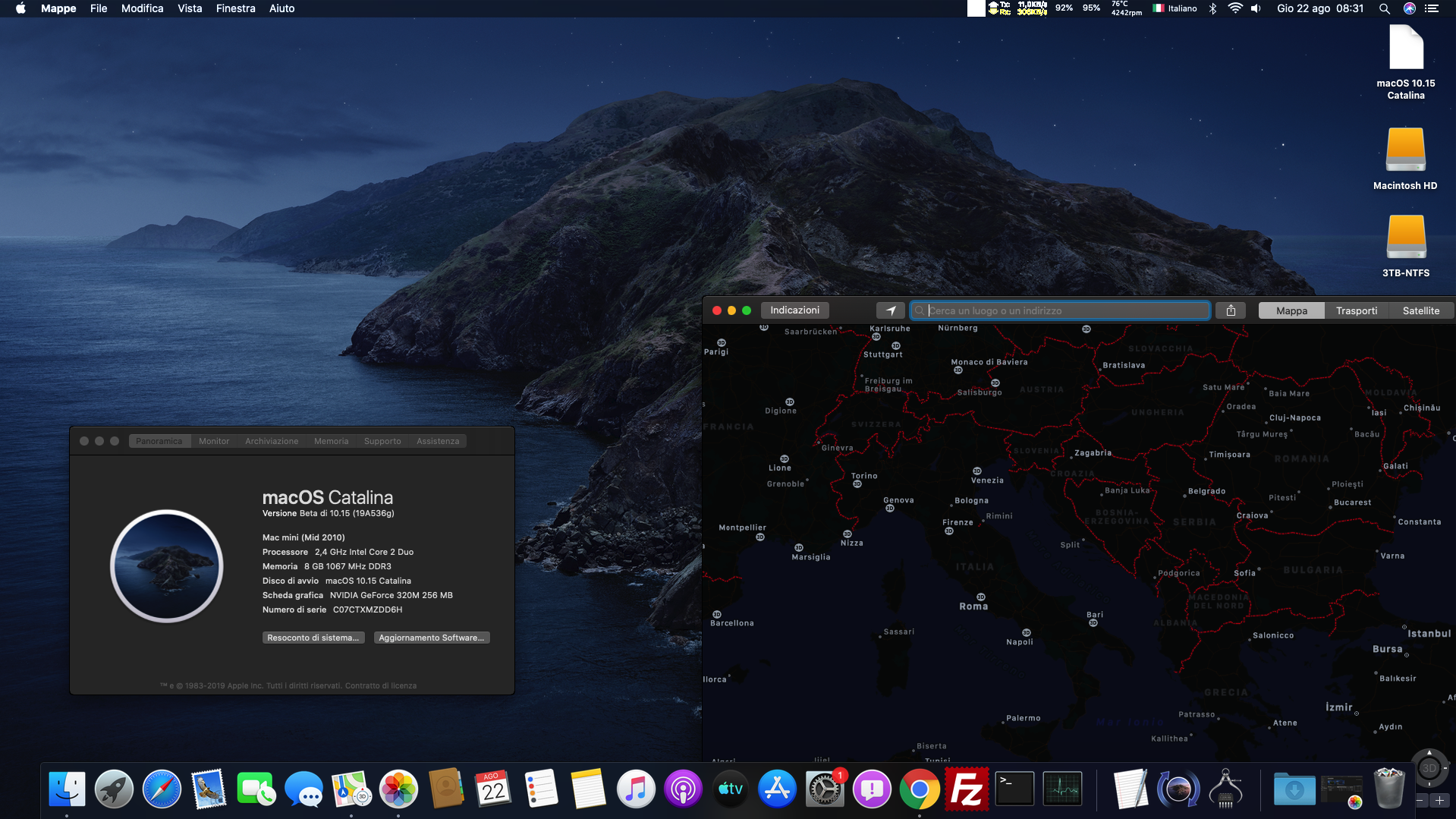Open Italiano input source menu
The height and width of the screenshot is (819, 1456).
[1175, 8]
